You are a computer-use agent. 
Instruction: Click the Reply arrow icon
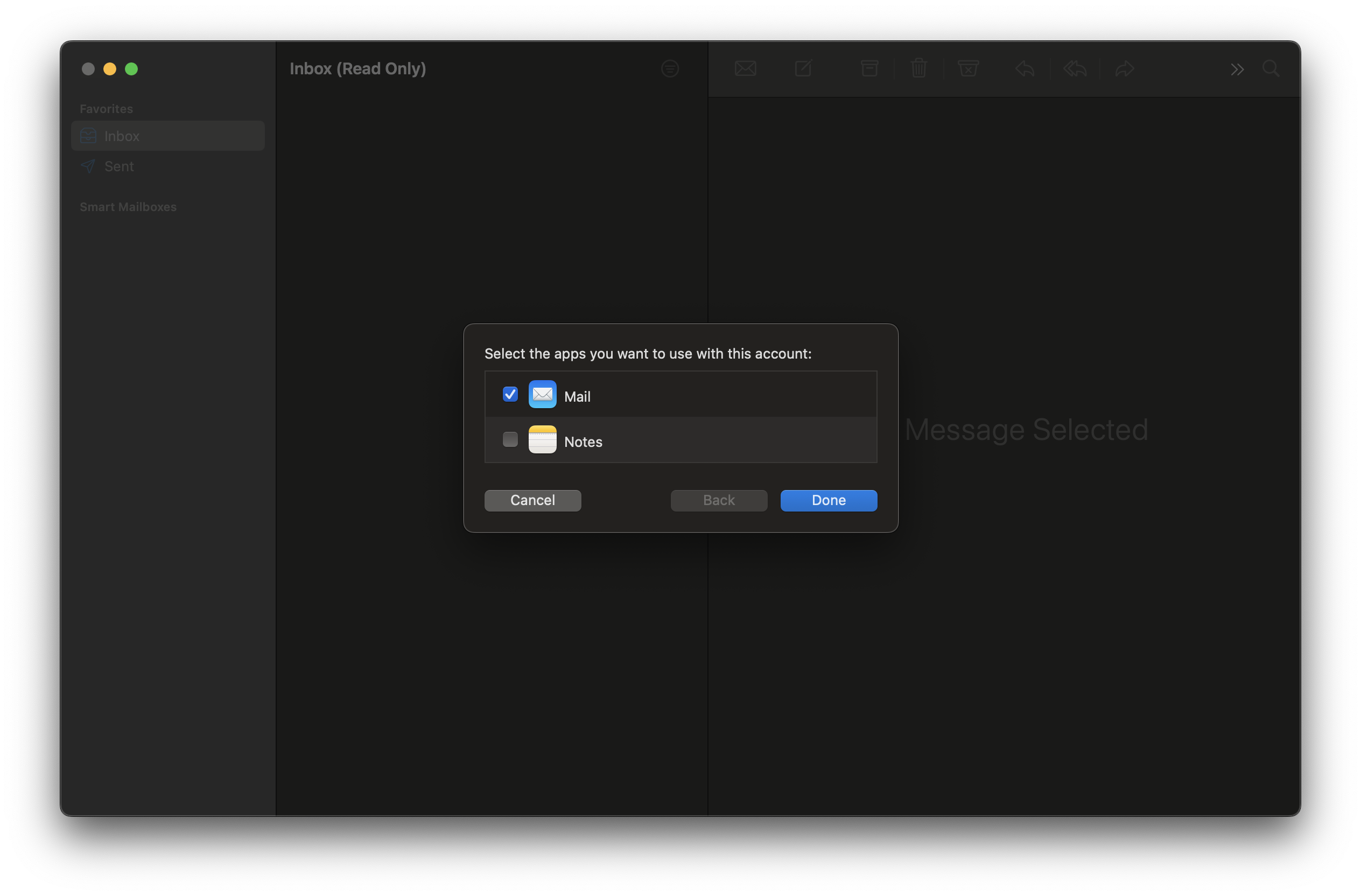[x=1025, y=69]
